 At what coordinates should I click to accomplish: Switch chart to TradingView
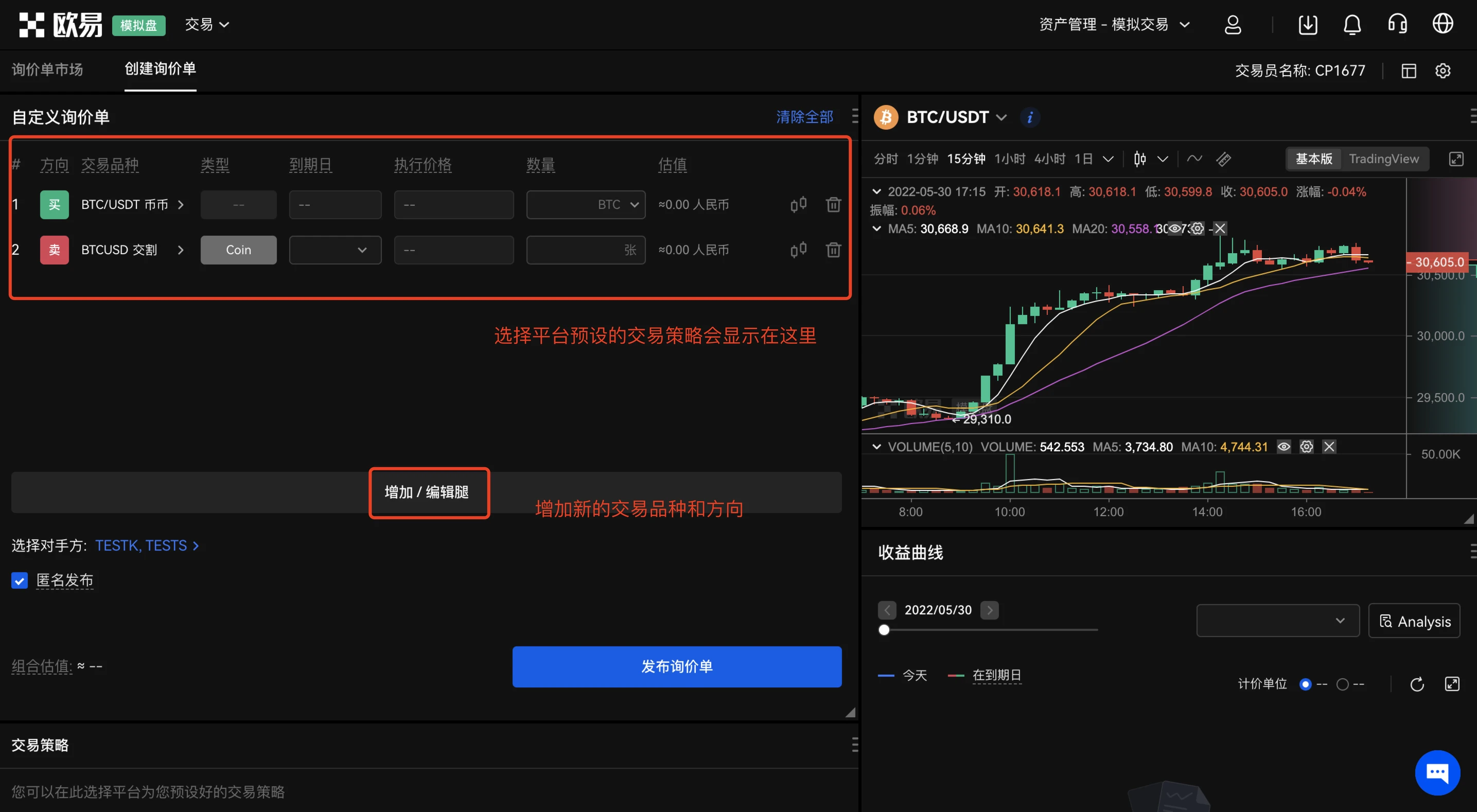coord(1383,159)
